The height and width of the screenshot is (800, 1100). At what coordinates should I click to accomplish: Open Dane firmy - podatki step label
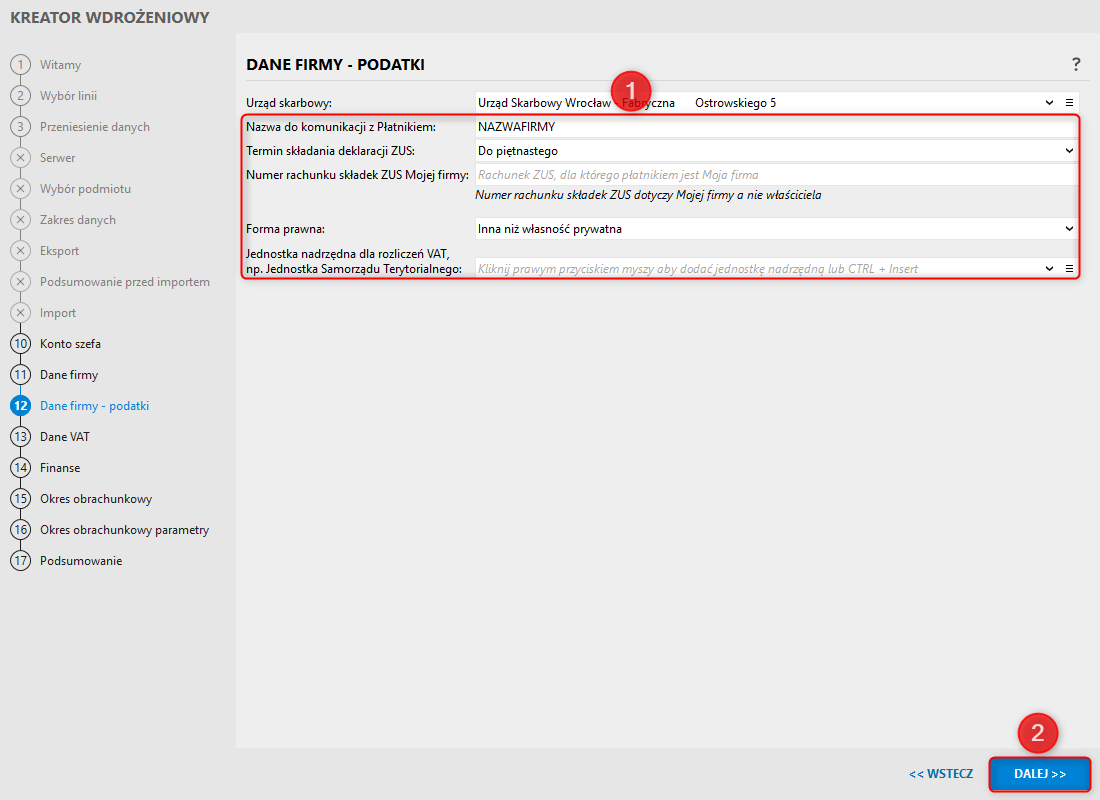(x=94, y=406)
